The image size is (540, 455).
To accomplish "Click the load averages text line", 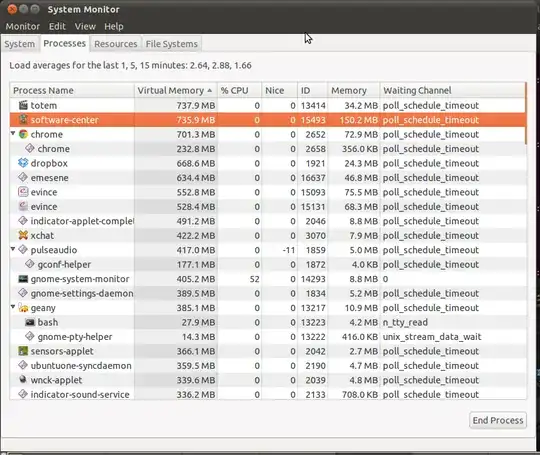I will tap(131, 65).
